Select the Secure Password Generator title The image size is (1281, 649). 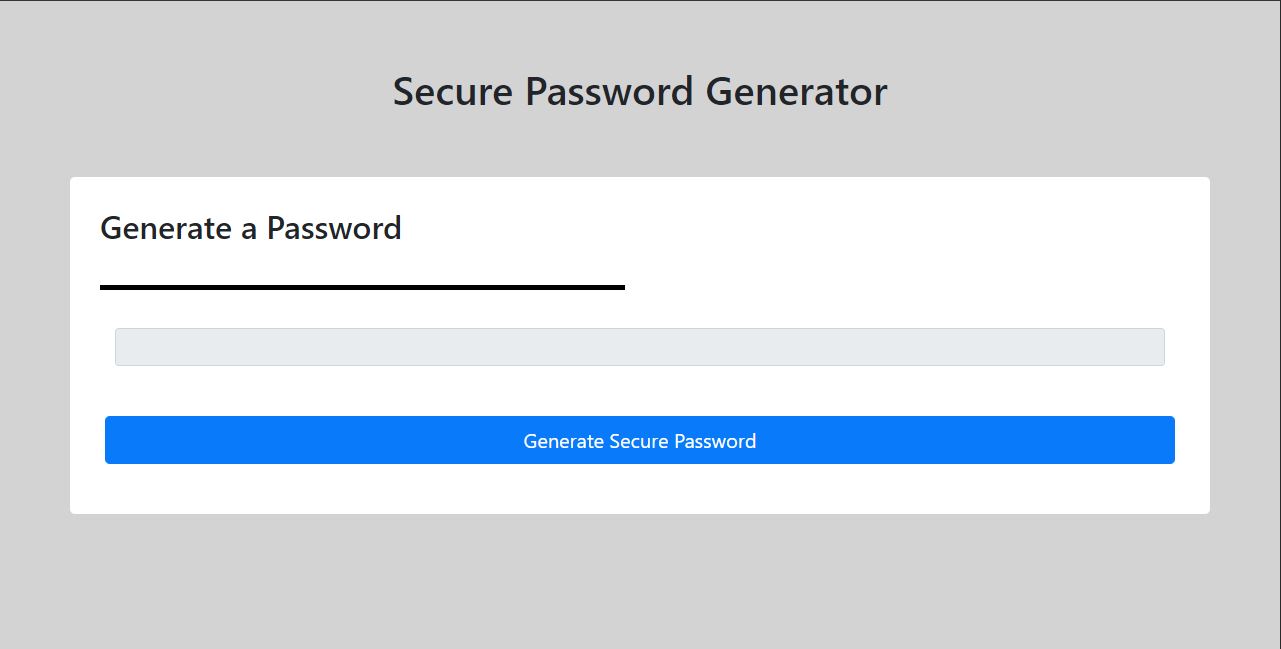point(639,91)
